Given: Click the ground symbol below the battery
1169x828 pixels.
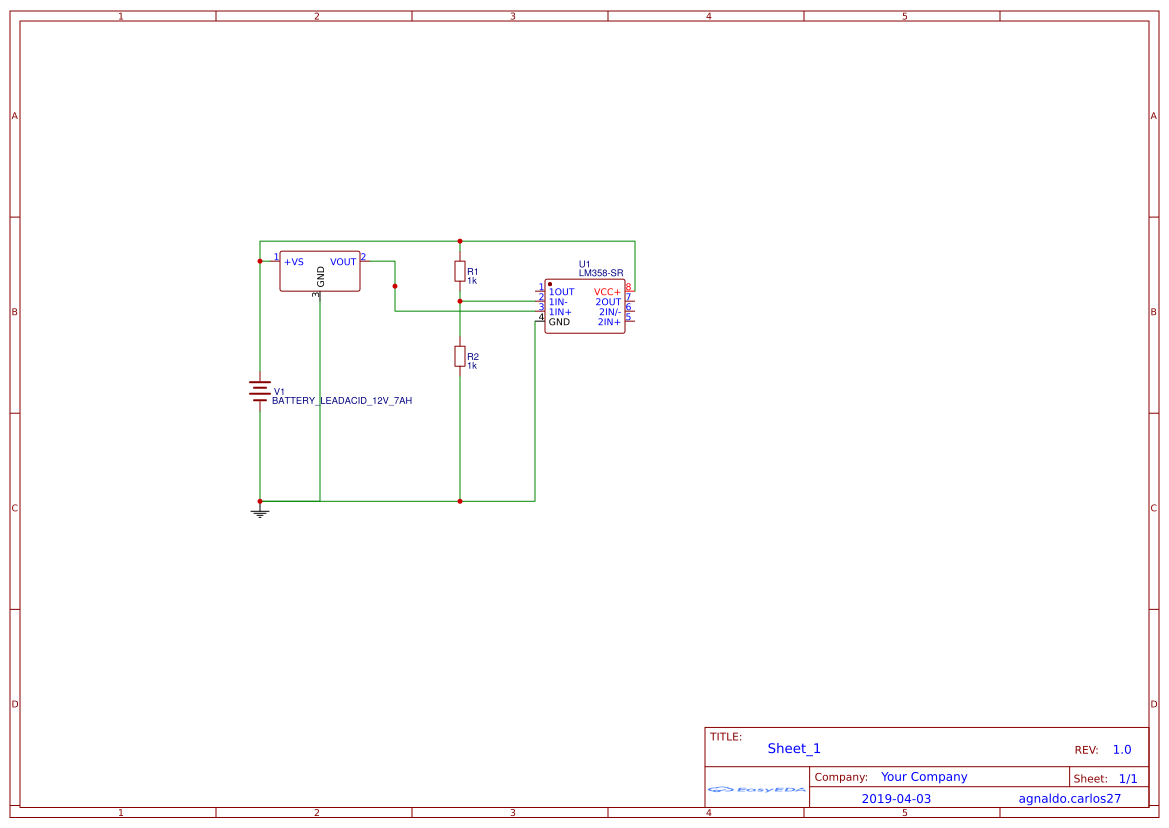Looking at the screenshot, I should tap(259, 513).
